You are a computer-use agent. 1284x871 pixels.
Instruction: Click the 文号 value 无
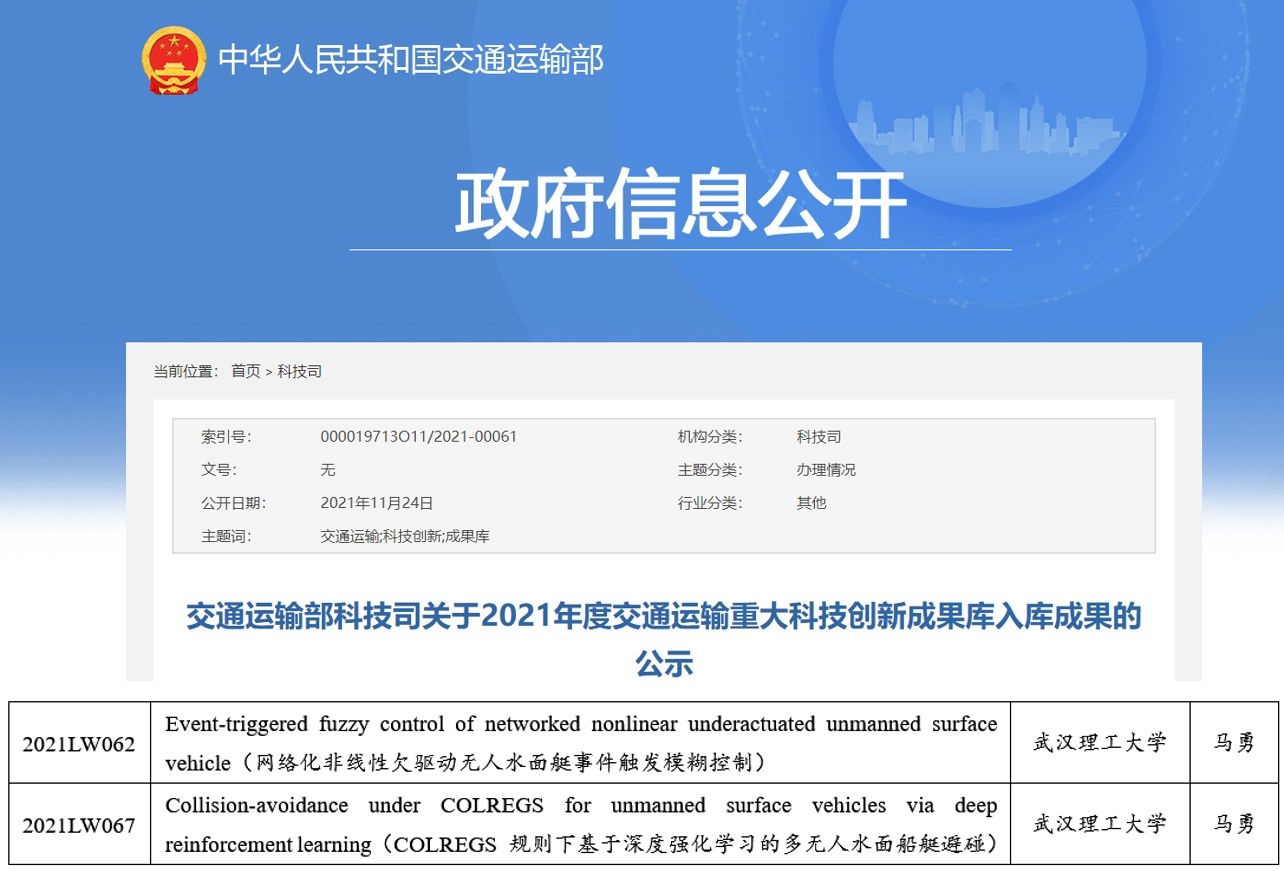coord(328,470)
